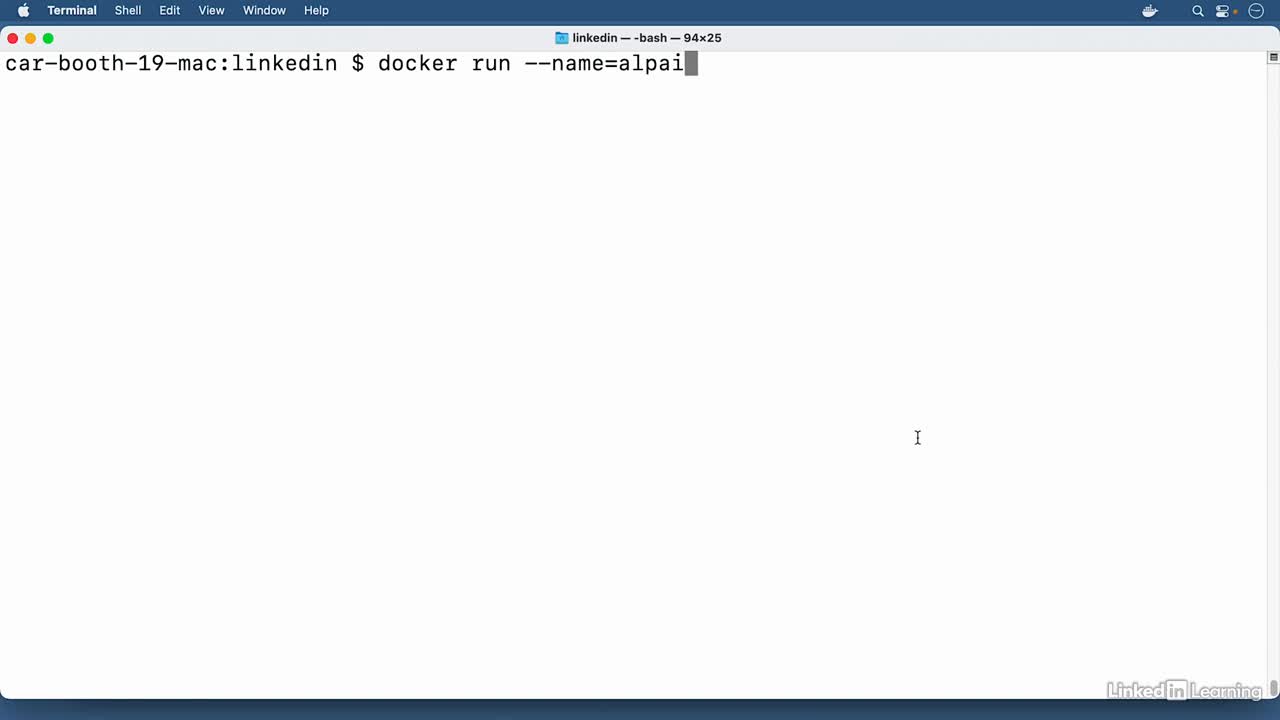Click the terminal vertical scrollbar handle at the bottom
The image size is (1280, 720).
[x=1274, y=688]
